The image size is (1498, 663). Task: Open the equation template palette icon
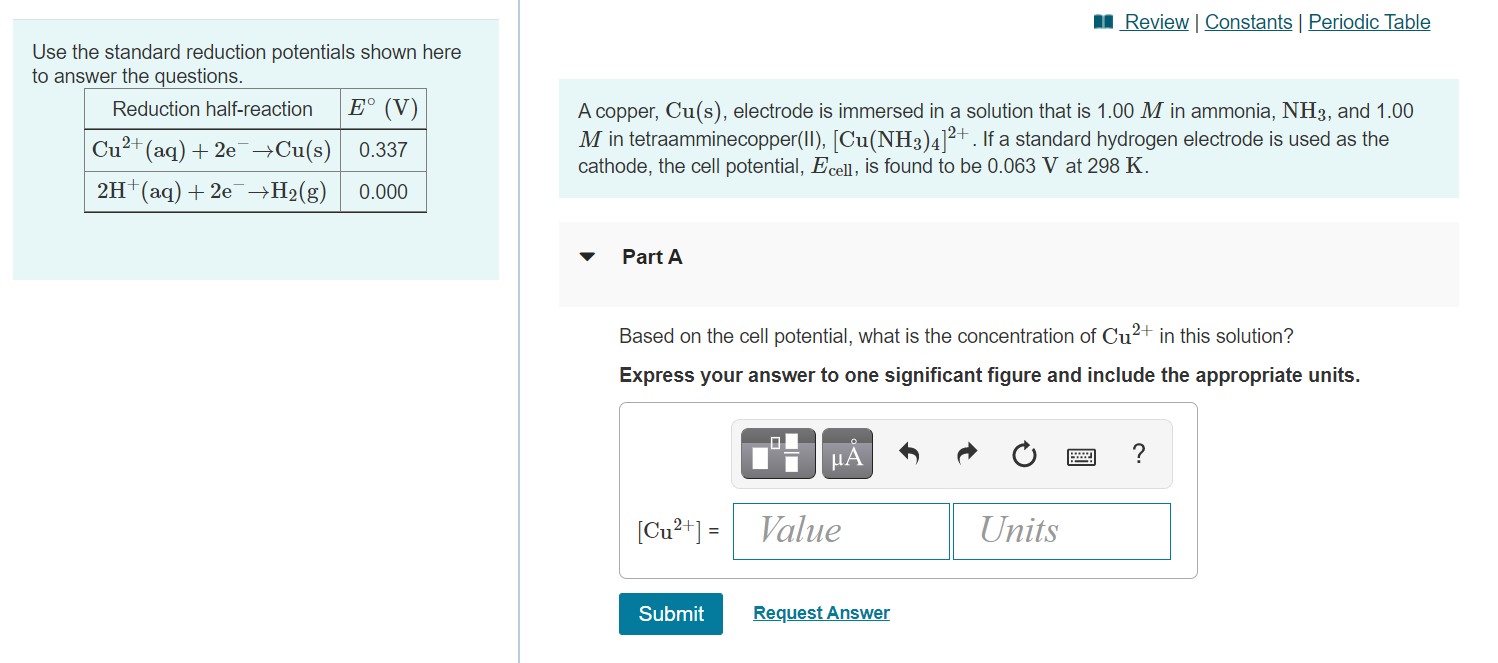(777, 453)
